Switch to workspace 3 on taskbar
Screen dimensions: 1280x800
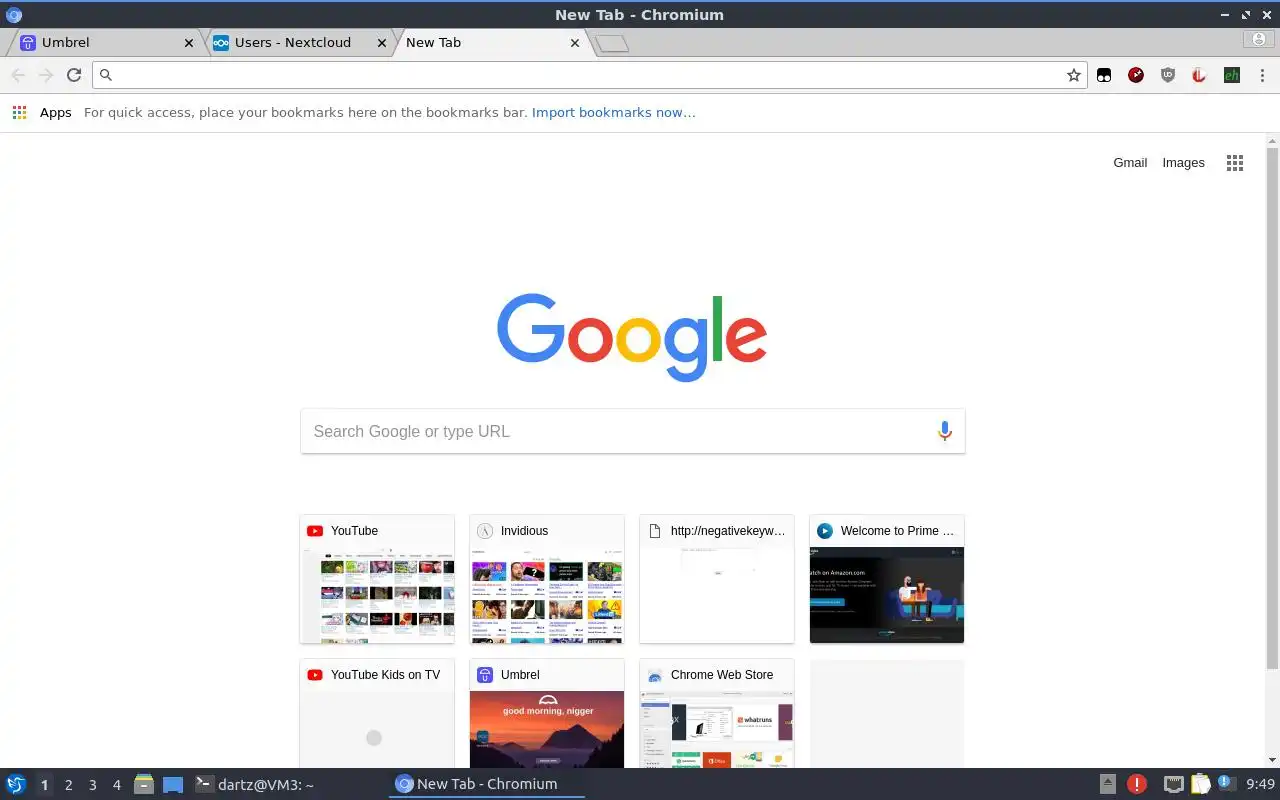click(92, 785)
